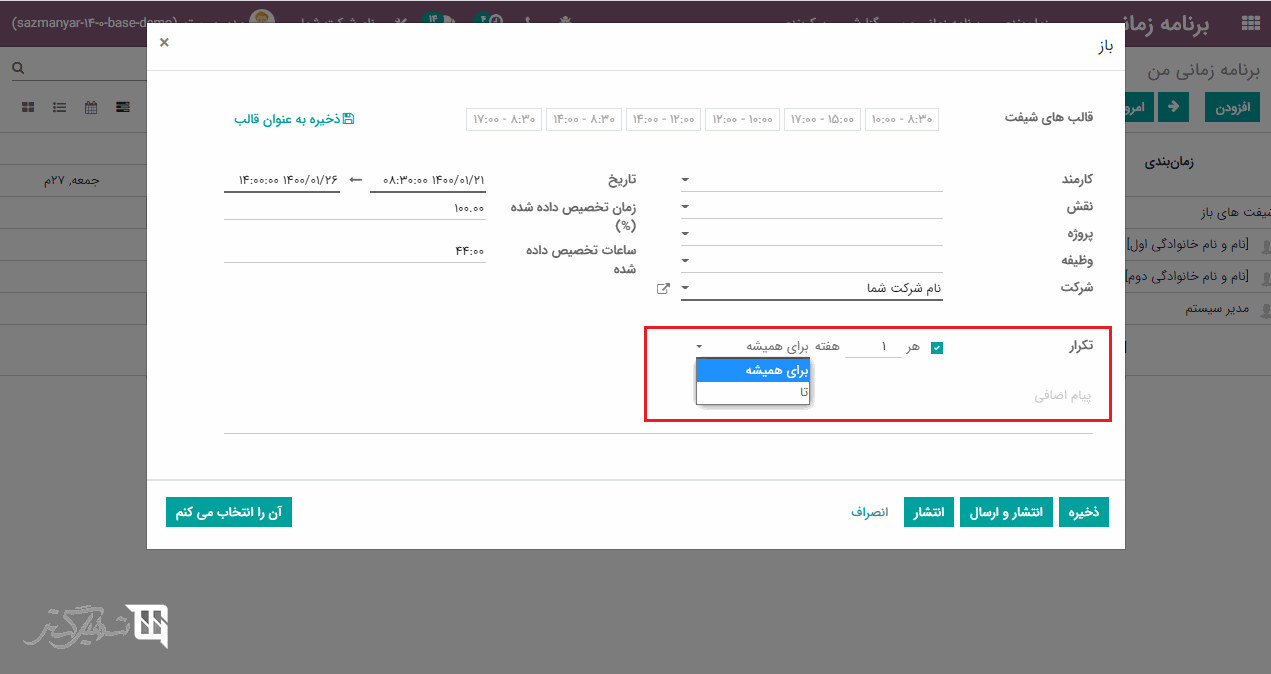This screenshot has height=674, width=1271.
Task: Choose 'تا' option in repeat list
Action: (753, 393)
